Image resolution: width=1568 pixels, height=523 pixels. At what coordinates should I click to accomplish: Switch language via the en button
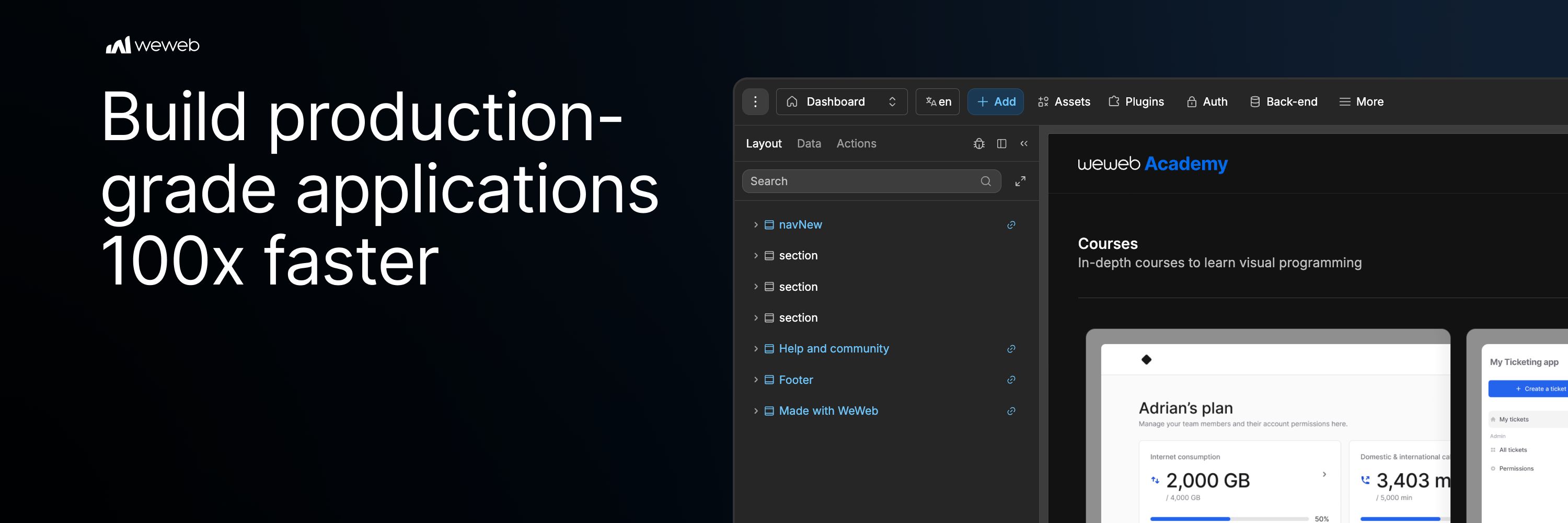[937, 101]
